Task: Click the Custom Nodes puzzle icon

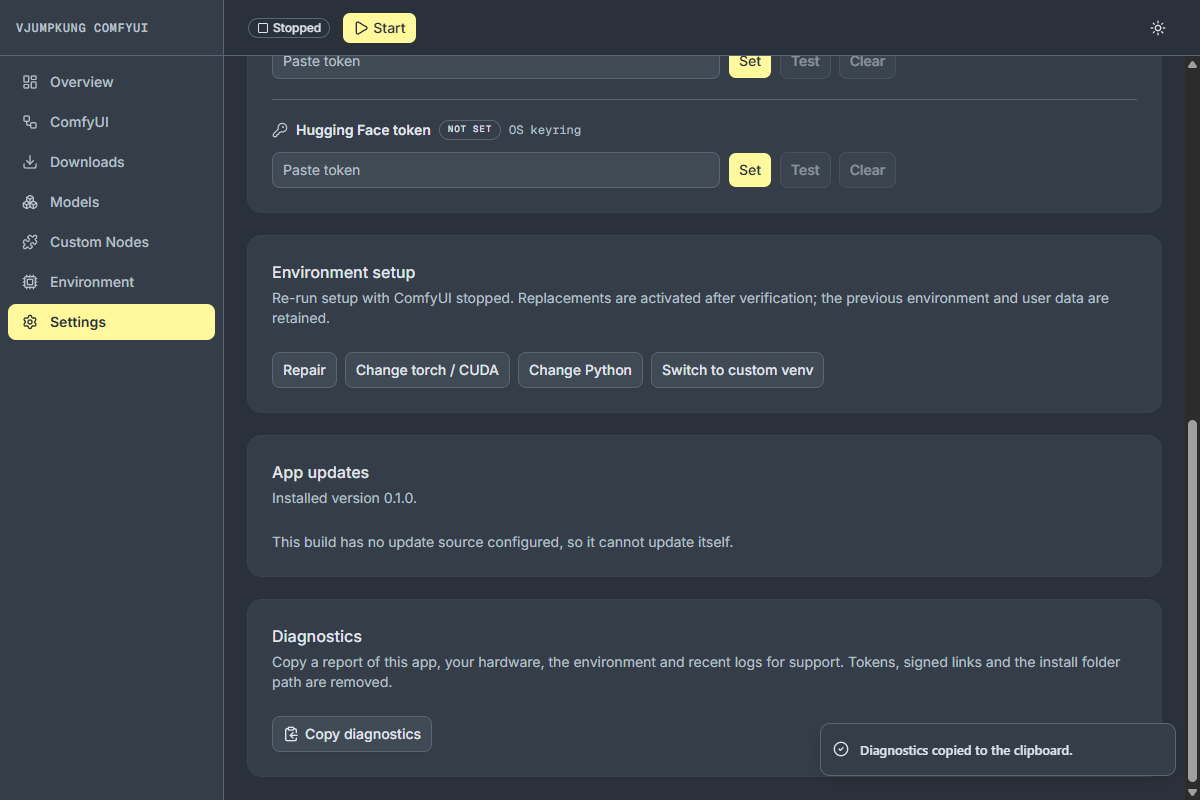Action: (30, 242)
